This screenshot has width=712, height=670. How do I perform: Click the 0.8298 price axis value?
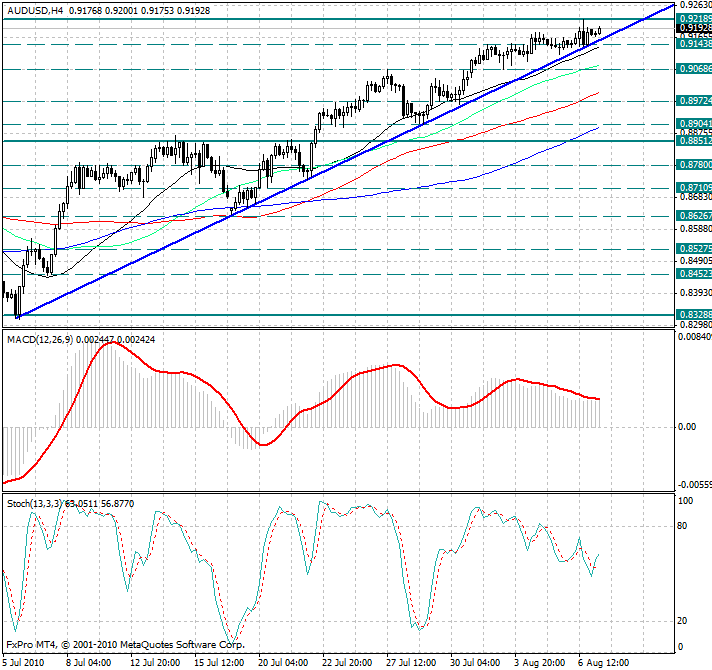pyautogui.click(x=696, y=325)
